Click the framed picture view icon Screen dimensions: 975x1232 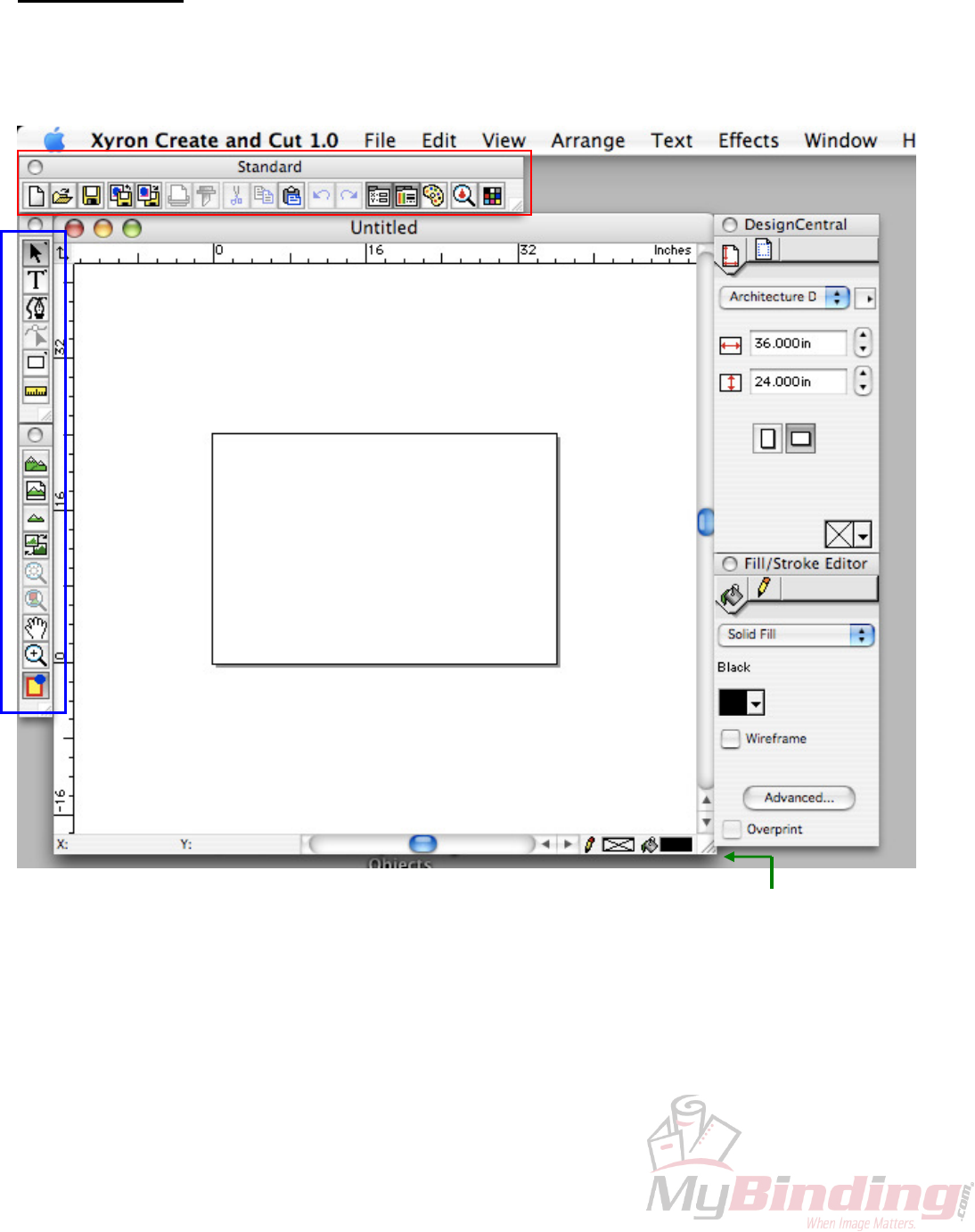[x=36, y=490]
